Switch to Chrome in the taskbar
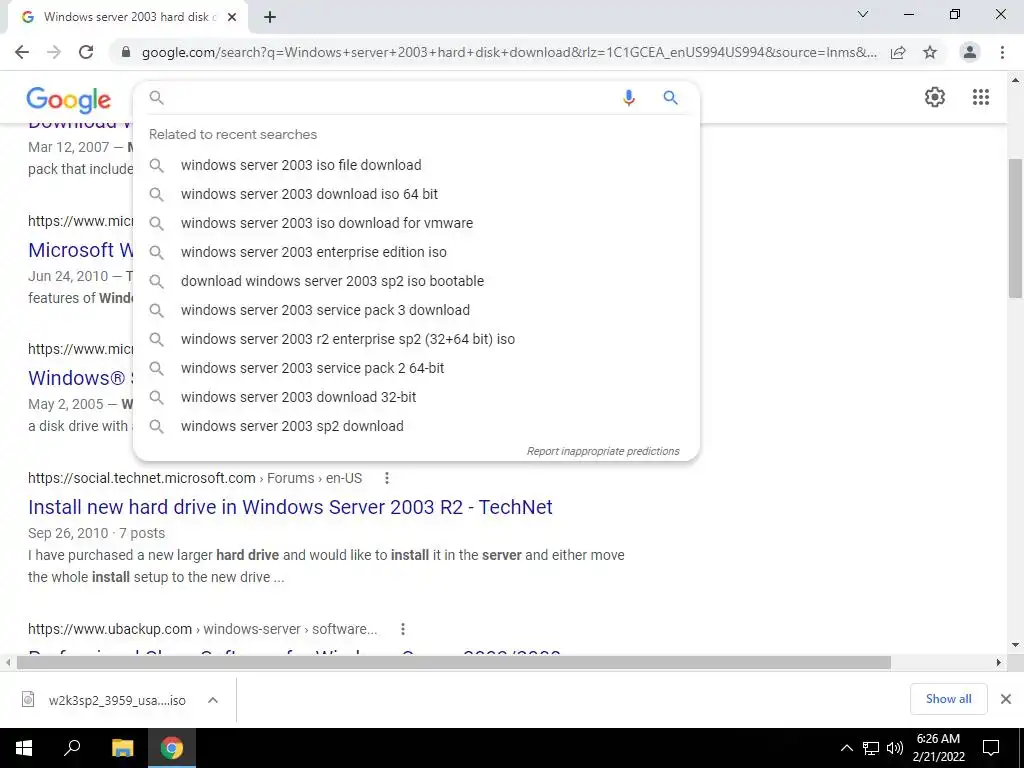This screenshot has height=768, width=1024. coord(172,748)
